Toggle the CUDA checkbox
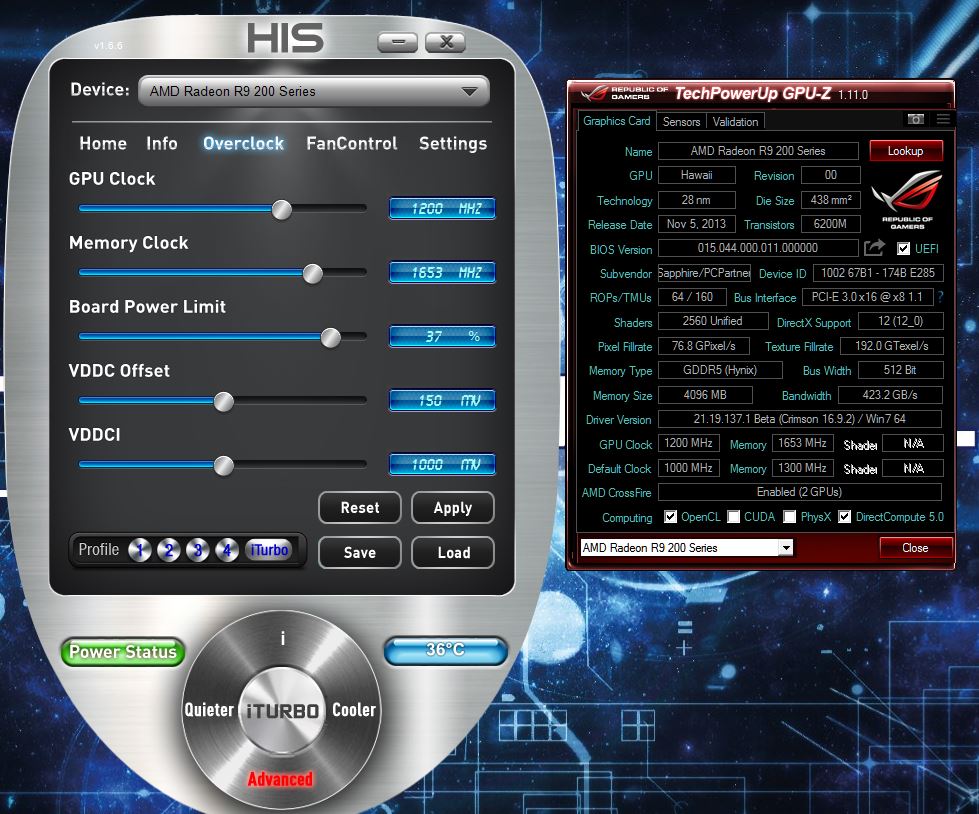Image resolution: width=979 pixels, height=814 pixels. coord(734,516)
